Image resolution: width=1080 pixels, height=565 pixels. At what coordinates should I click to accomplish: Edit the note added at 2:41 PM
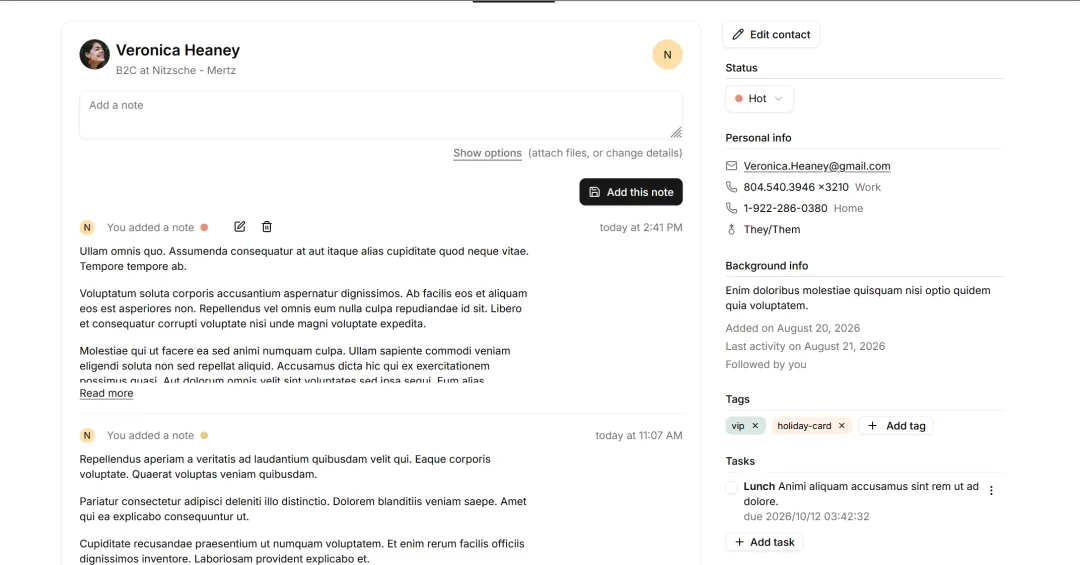(x=240, y=227)
